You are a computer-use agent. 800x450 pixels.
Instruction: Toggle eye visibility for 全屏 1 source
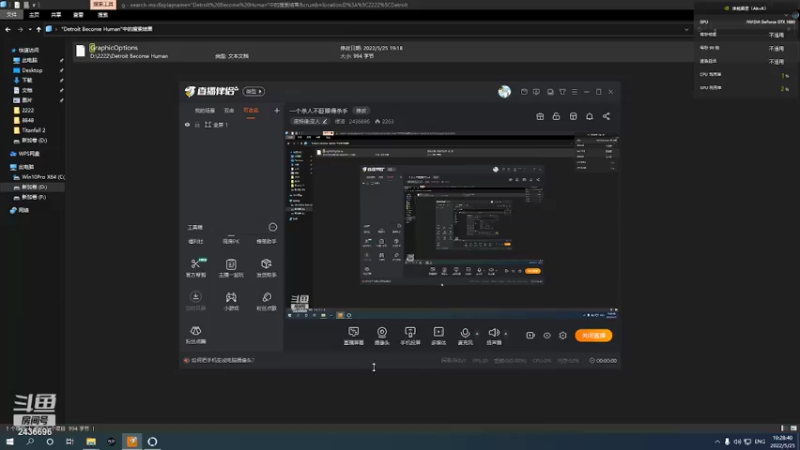pyautogui.click(x=187, y=124)
